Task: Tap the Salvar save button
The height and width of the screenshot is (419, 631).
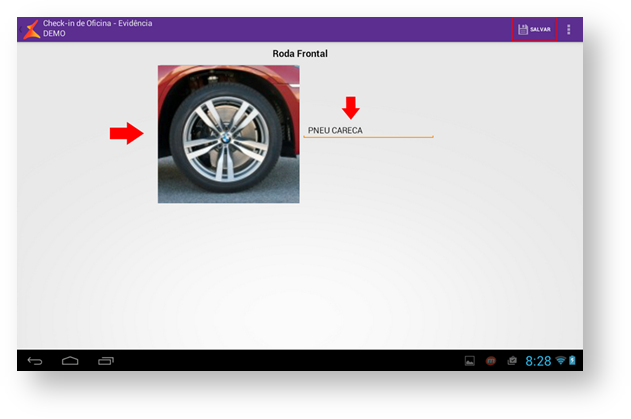Action: (534, 29)
